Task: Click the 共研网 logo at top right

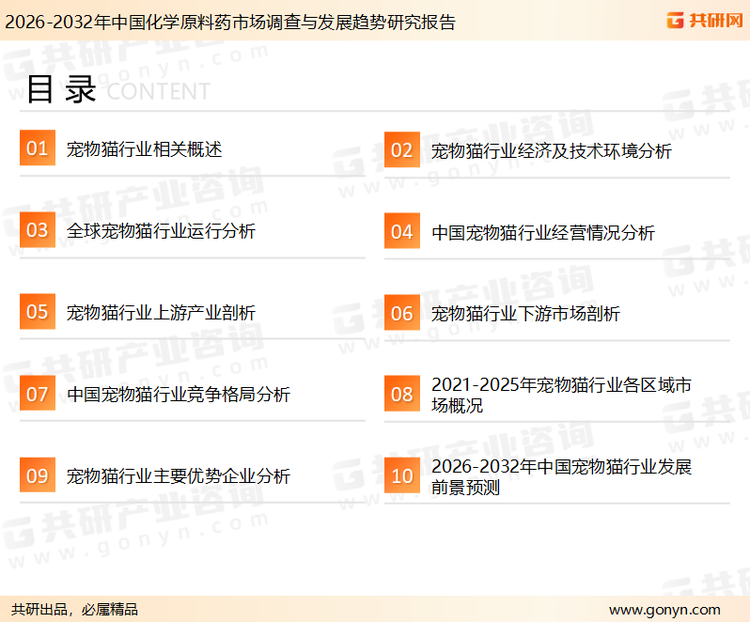Action: [705, 20]
